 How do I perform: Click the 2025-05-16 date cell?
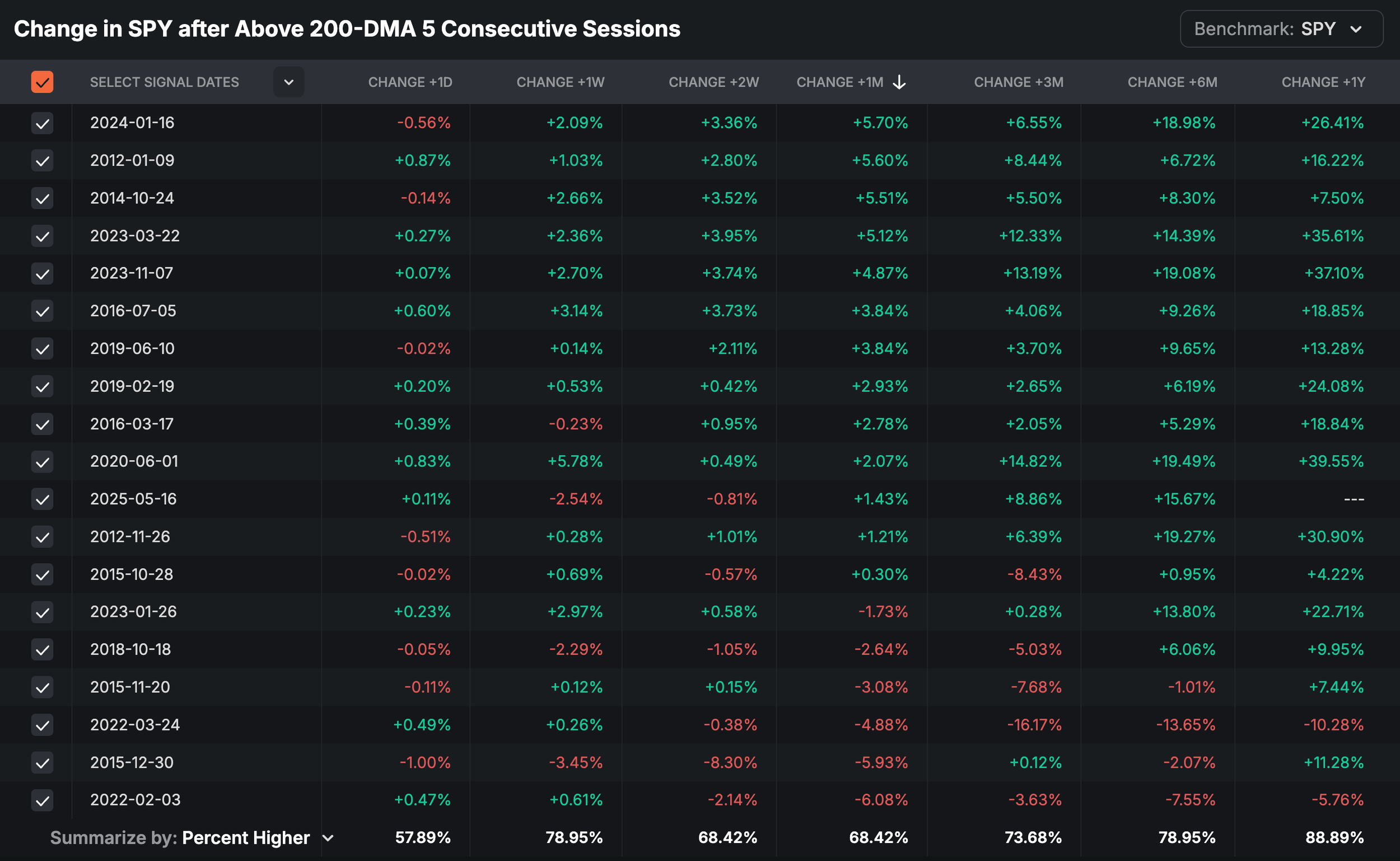coord(133,499)
